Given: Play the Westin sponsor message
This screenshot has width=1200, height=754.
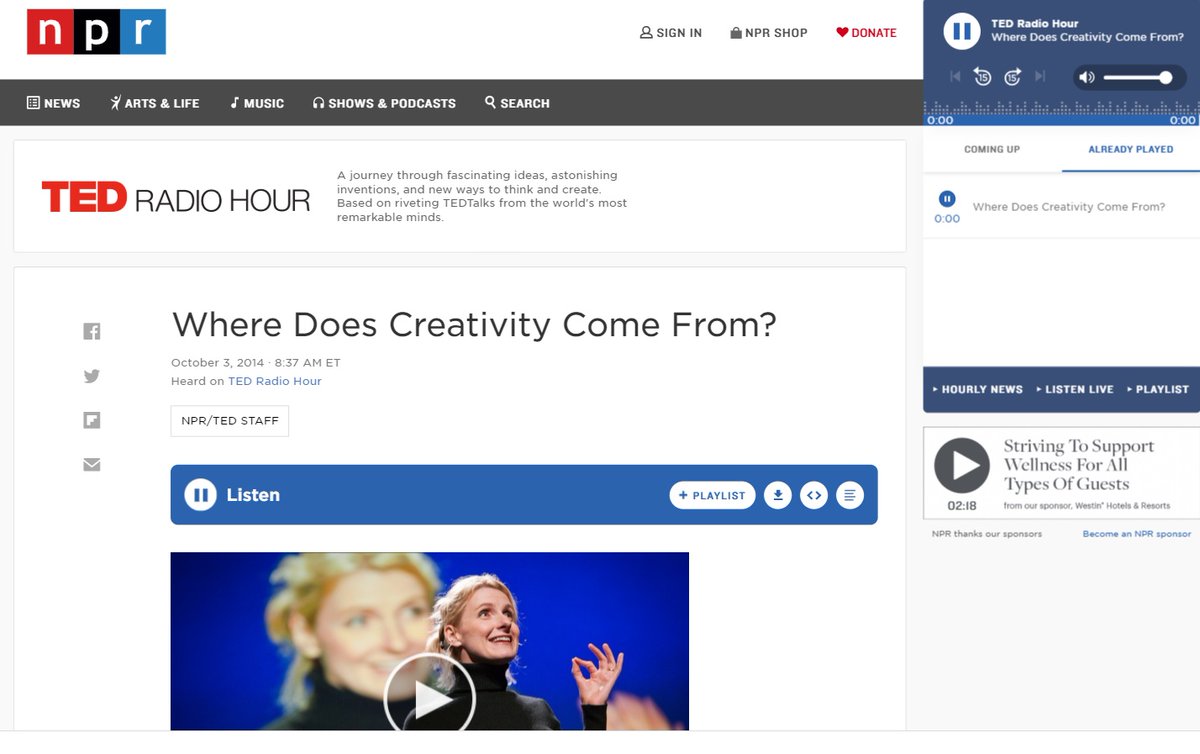Looking at the screenshot, I should point(962,466).
